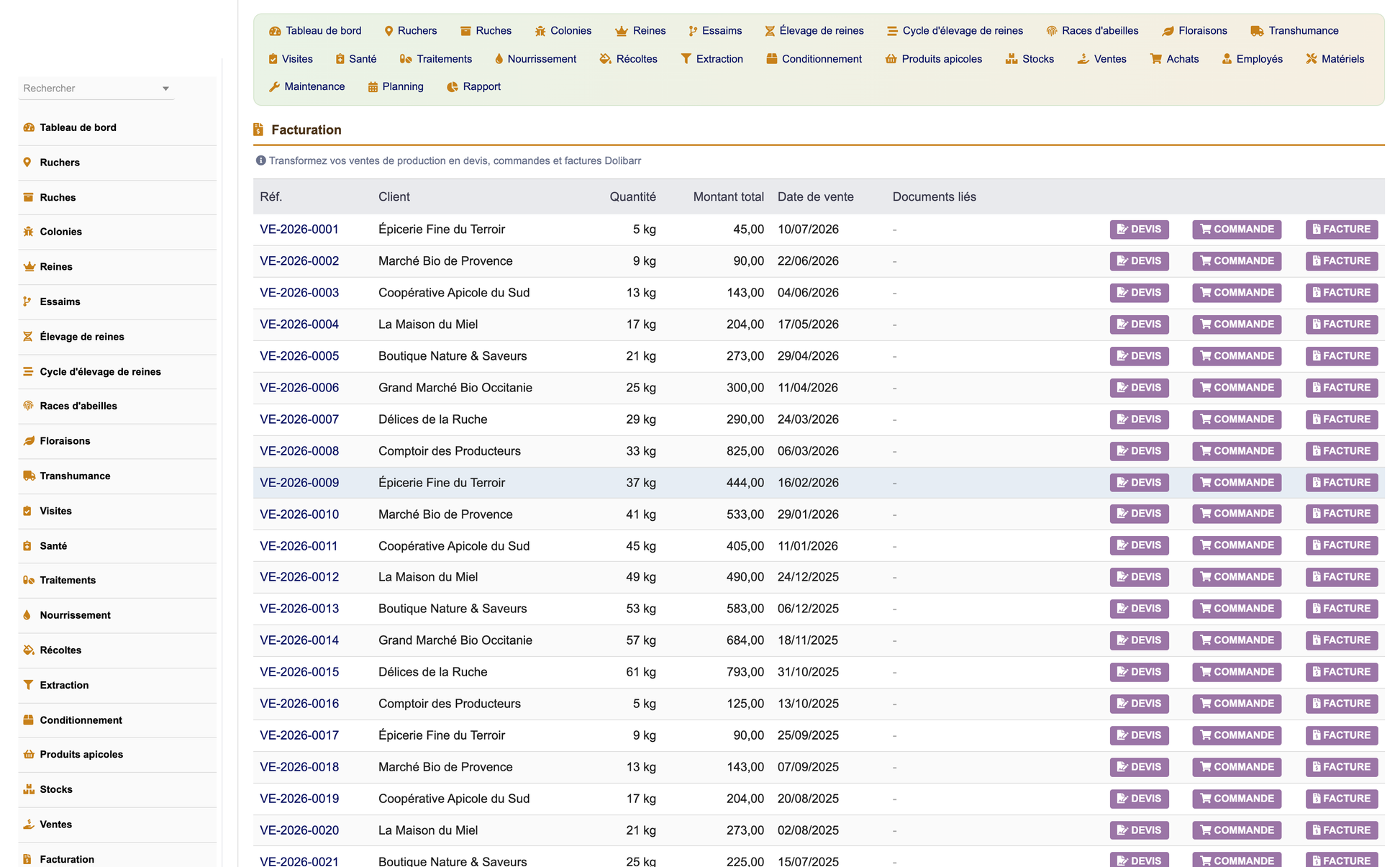Create Devis for VE-2026-0001
This screenshot has height=867, width=1400.
(x=1139, y=230)
